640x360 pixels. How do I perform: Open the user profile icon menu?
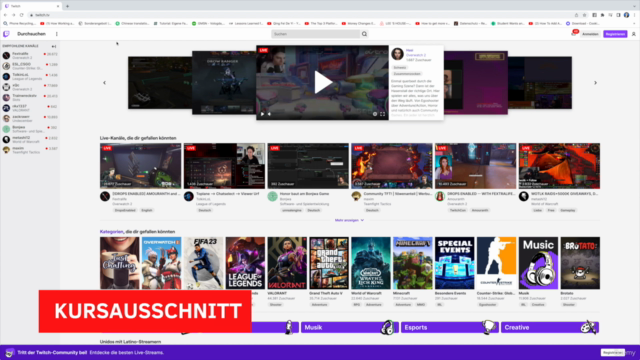[633, 34]
